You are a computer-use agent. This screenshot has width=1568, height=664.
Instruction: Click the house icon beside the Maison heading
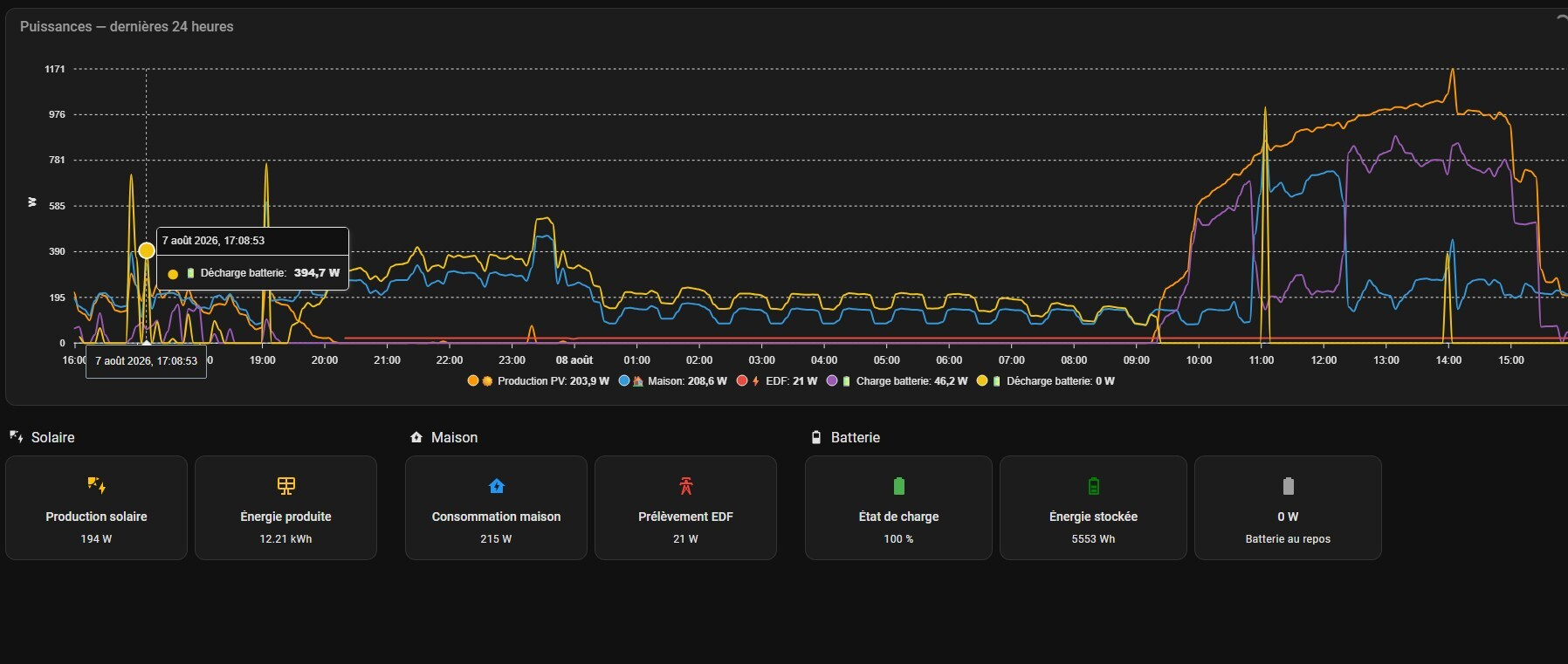(x=416, y=437)
